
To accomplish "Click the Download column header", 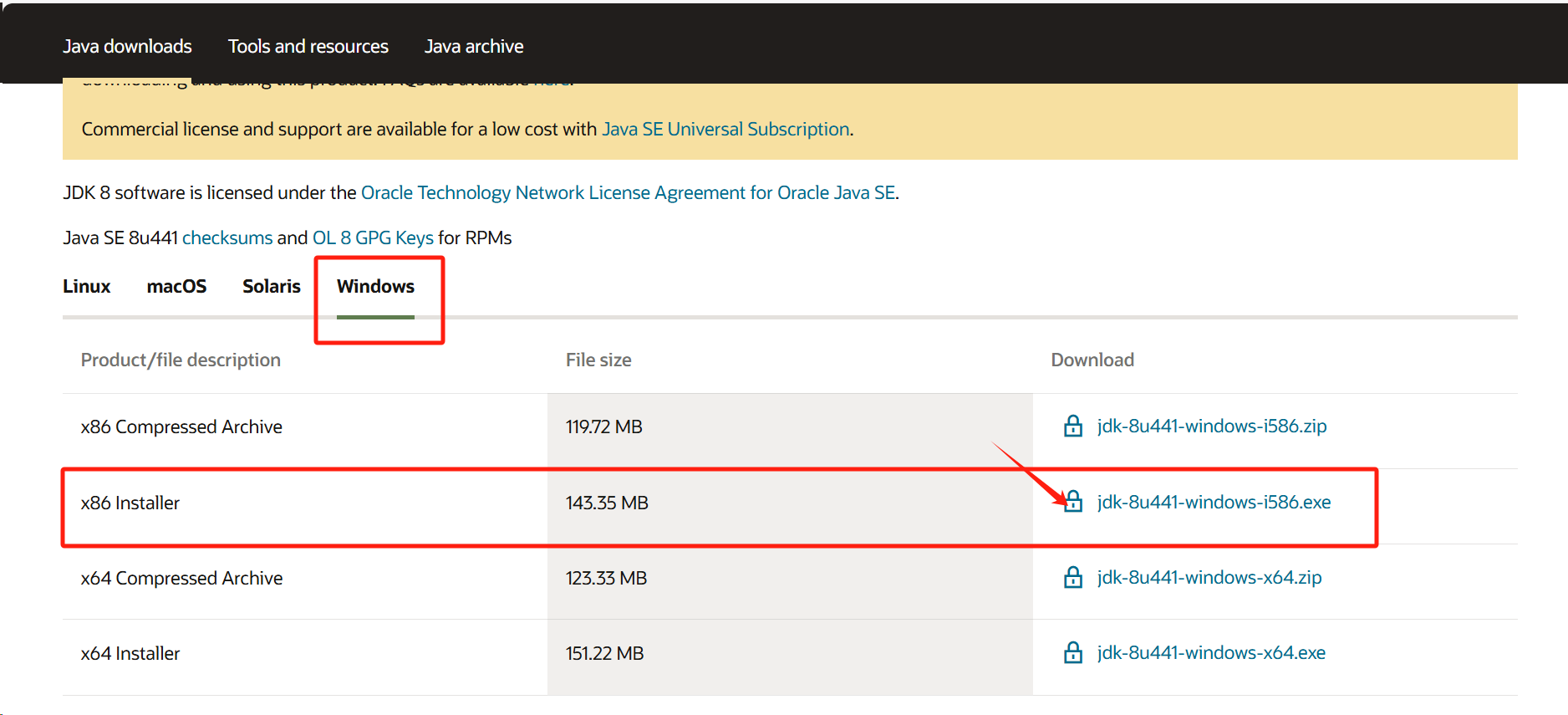I will click(x=1092, y=360).
